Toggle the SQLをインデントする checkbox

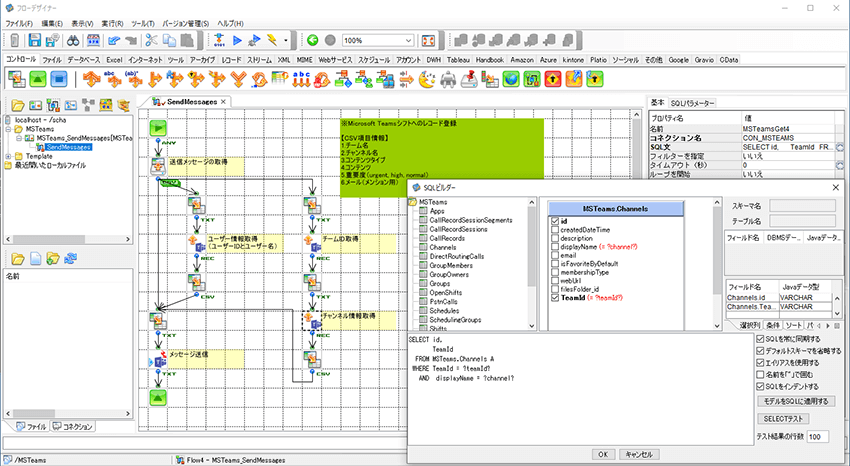tap(760, 386)
